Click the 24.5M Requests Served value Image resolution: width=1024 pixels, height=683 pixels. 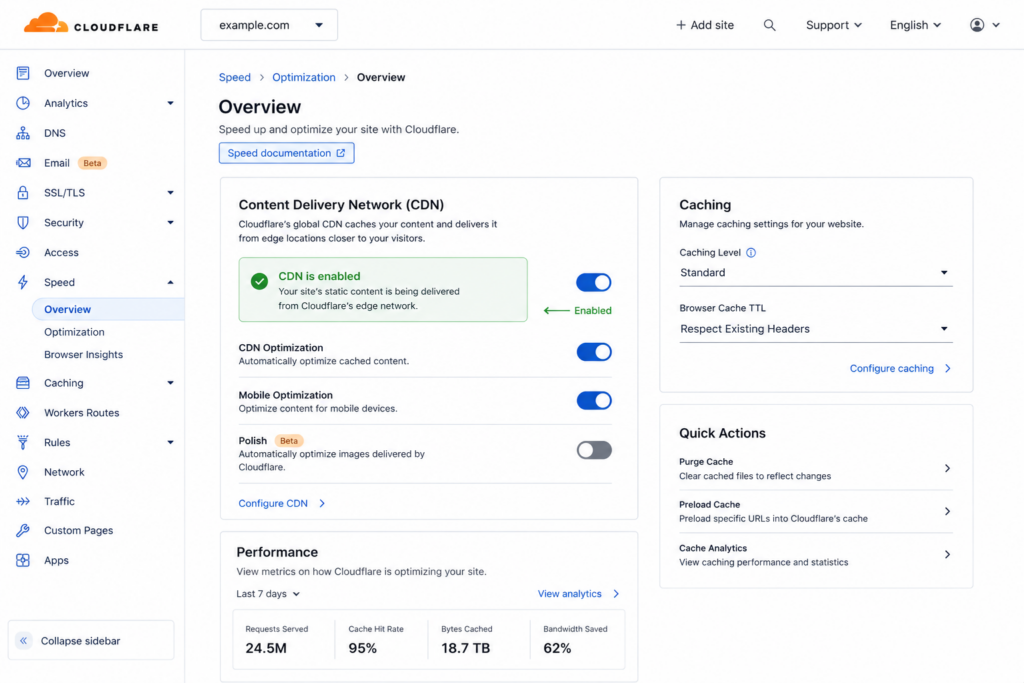coord(266,648)
